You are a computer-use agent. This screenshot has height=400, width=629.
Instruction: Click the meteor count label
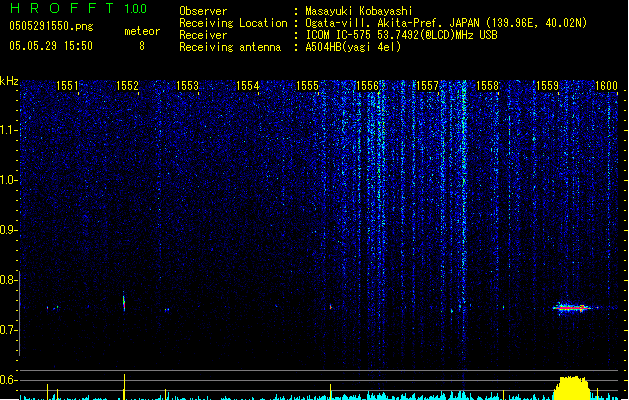142,31
